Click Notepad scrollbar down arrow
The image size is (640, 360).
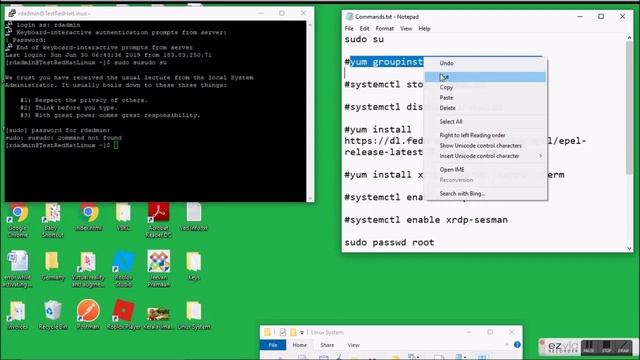coord(629,248)
